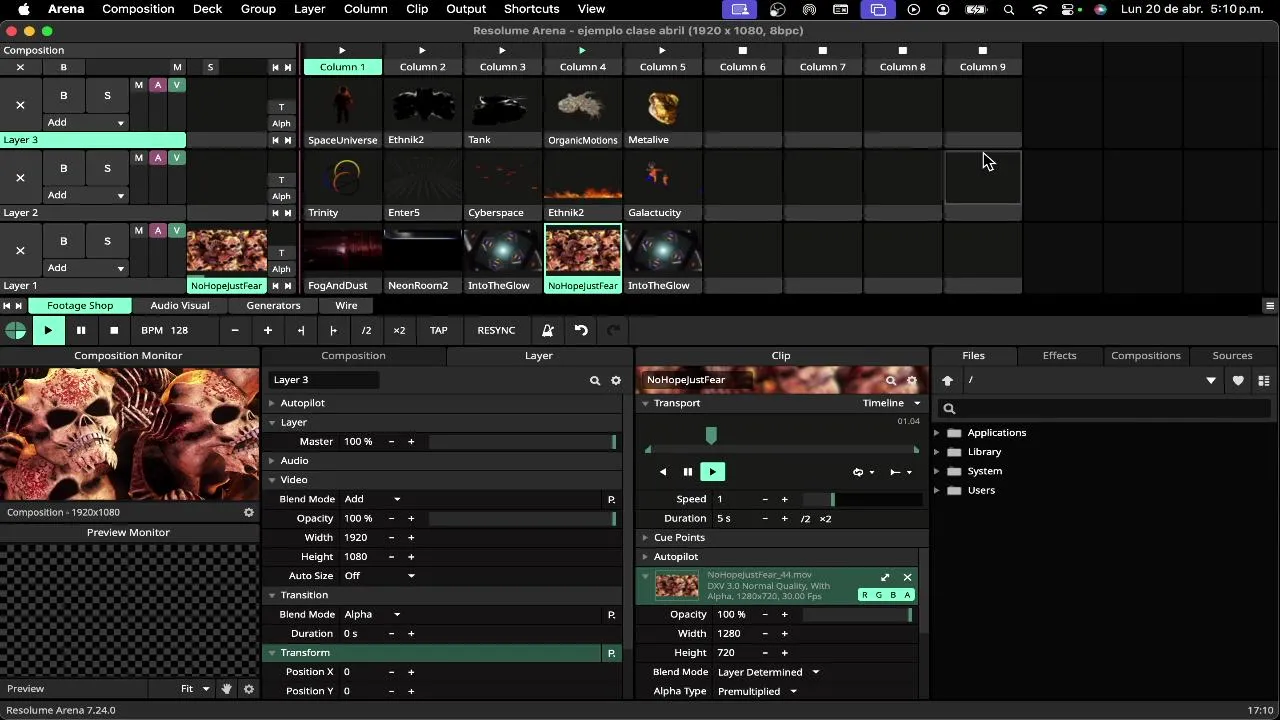Viewport: 1280px width, 720px height.
Task: Toggle the A audio button on Layer 3
Action: (157, 85)
